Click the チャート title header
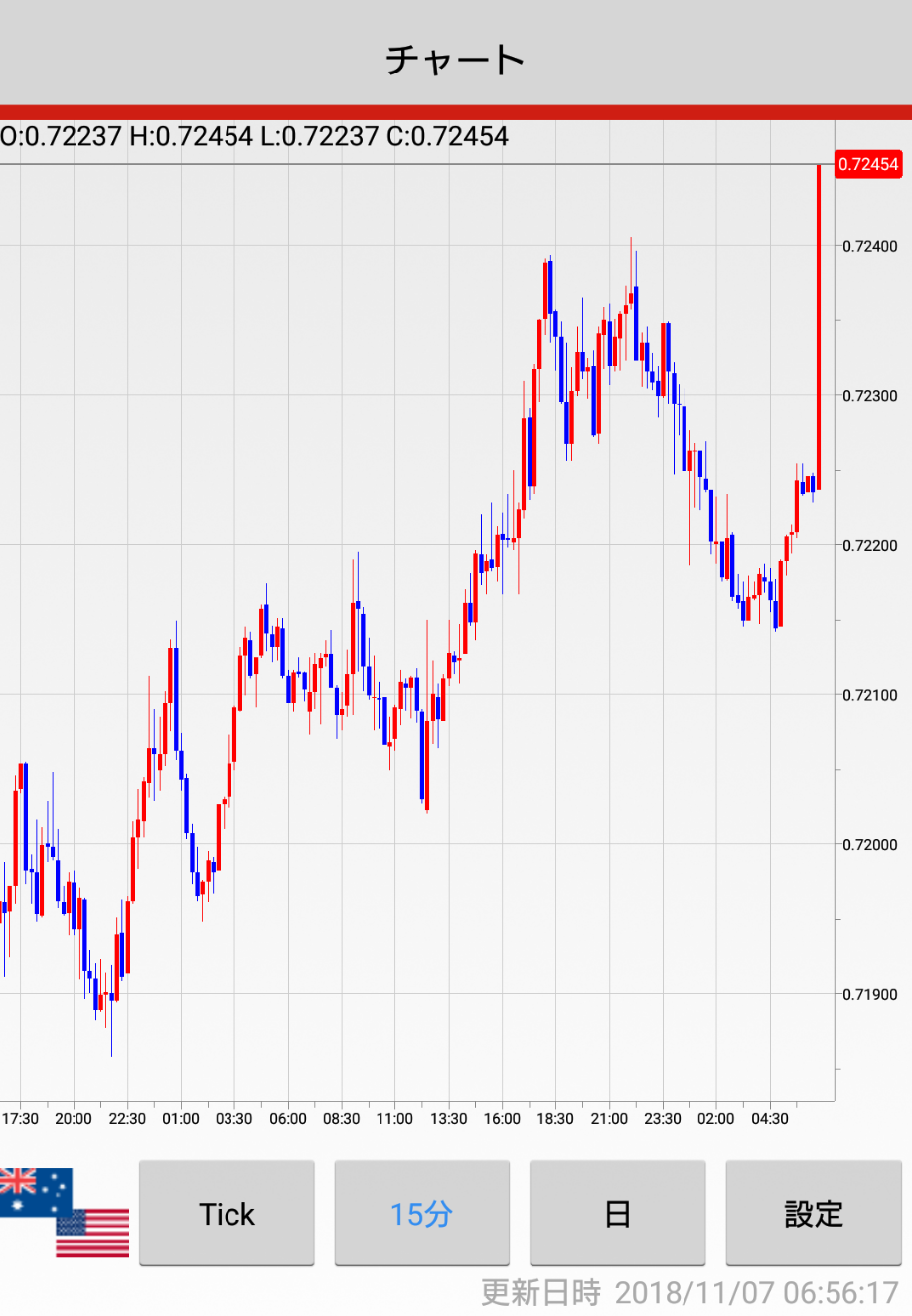Image resolution: width=912 pixels, height=1316 pixels. tap(455, 60)
